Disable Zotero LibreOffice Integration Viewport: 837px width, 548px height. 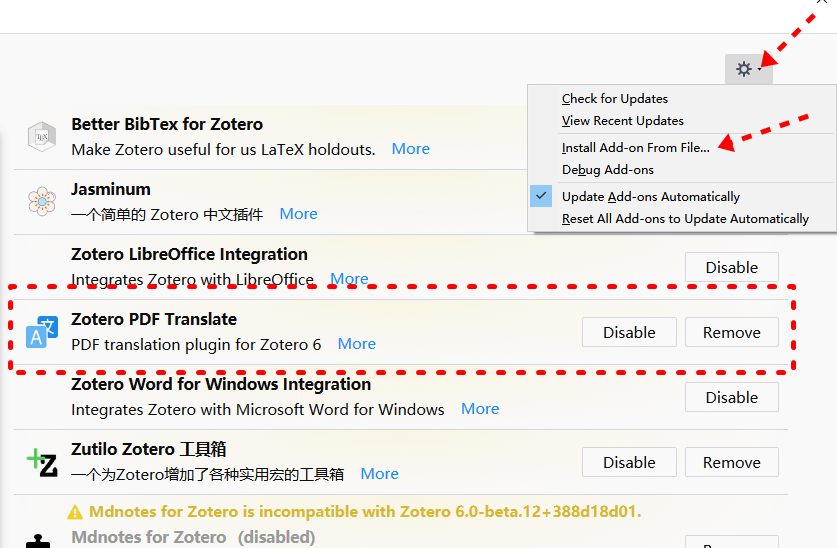pos(731,267)
